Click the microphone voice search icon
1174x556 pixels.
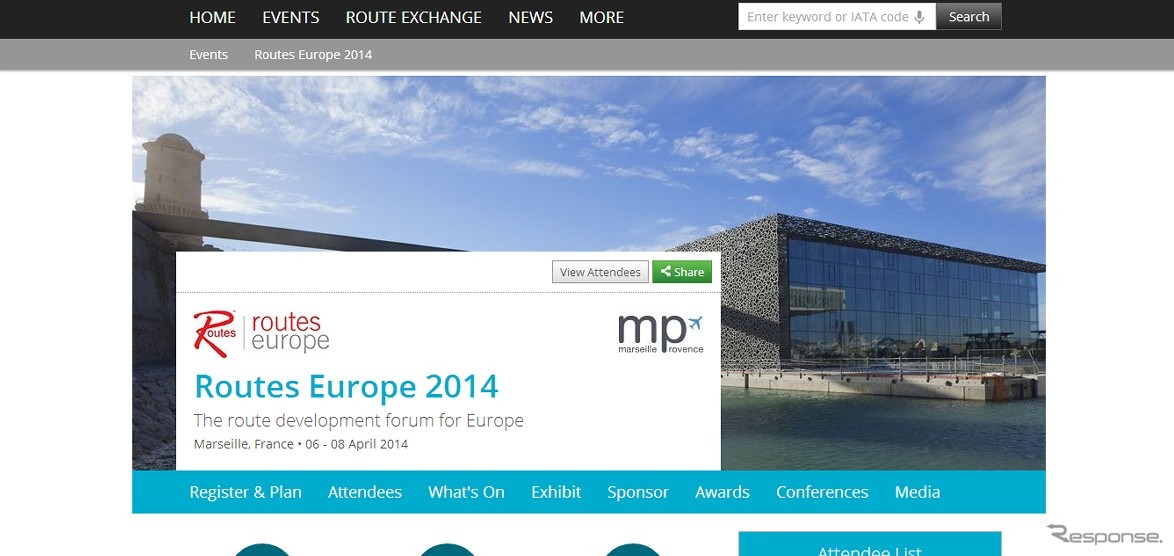[x=919, y=17]
